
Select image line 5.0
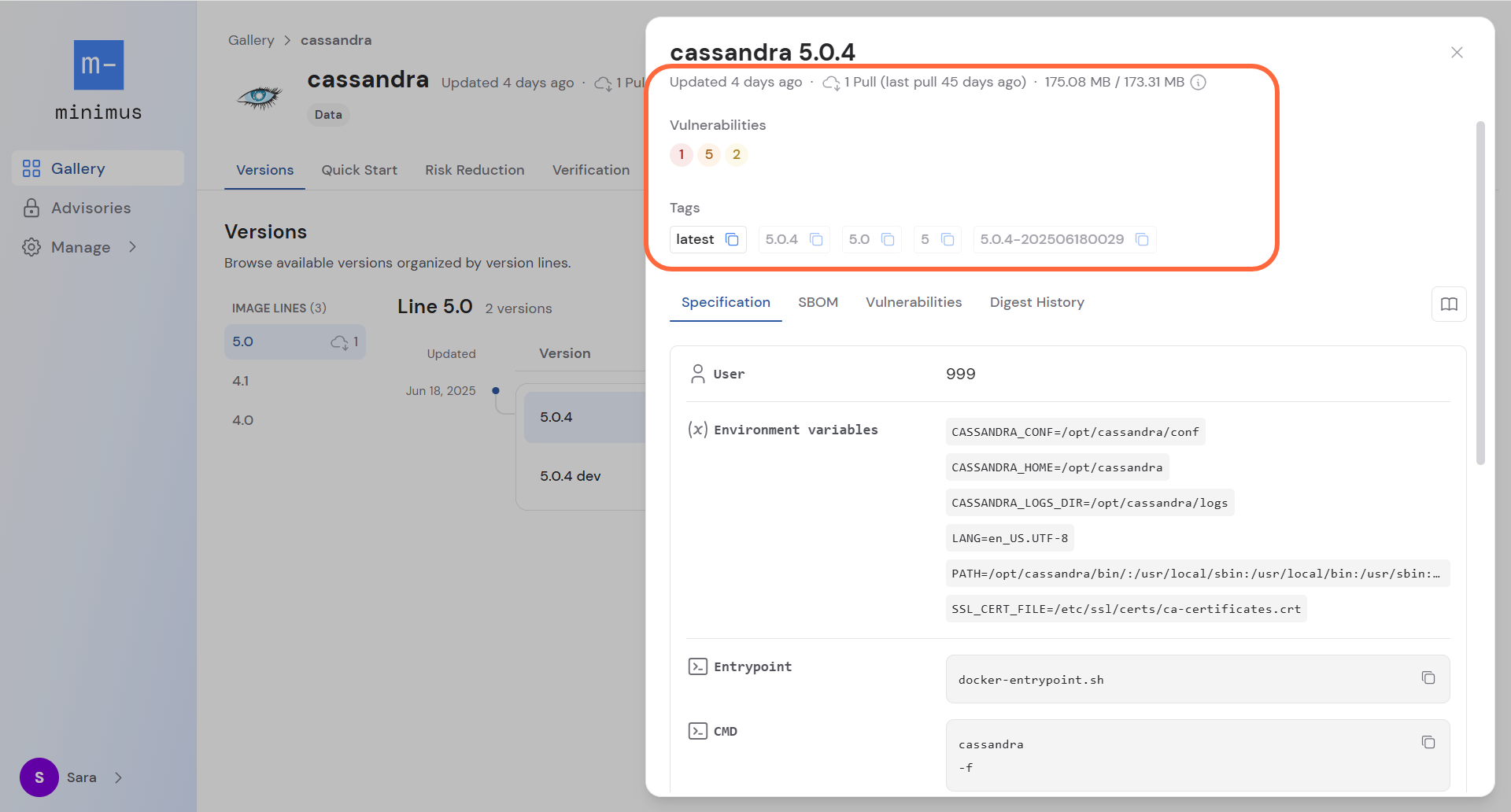coord(295,341)
